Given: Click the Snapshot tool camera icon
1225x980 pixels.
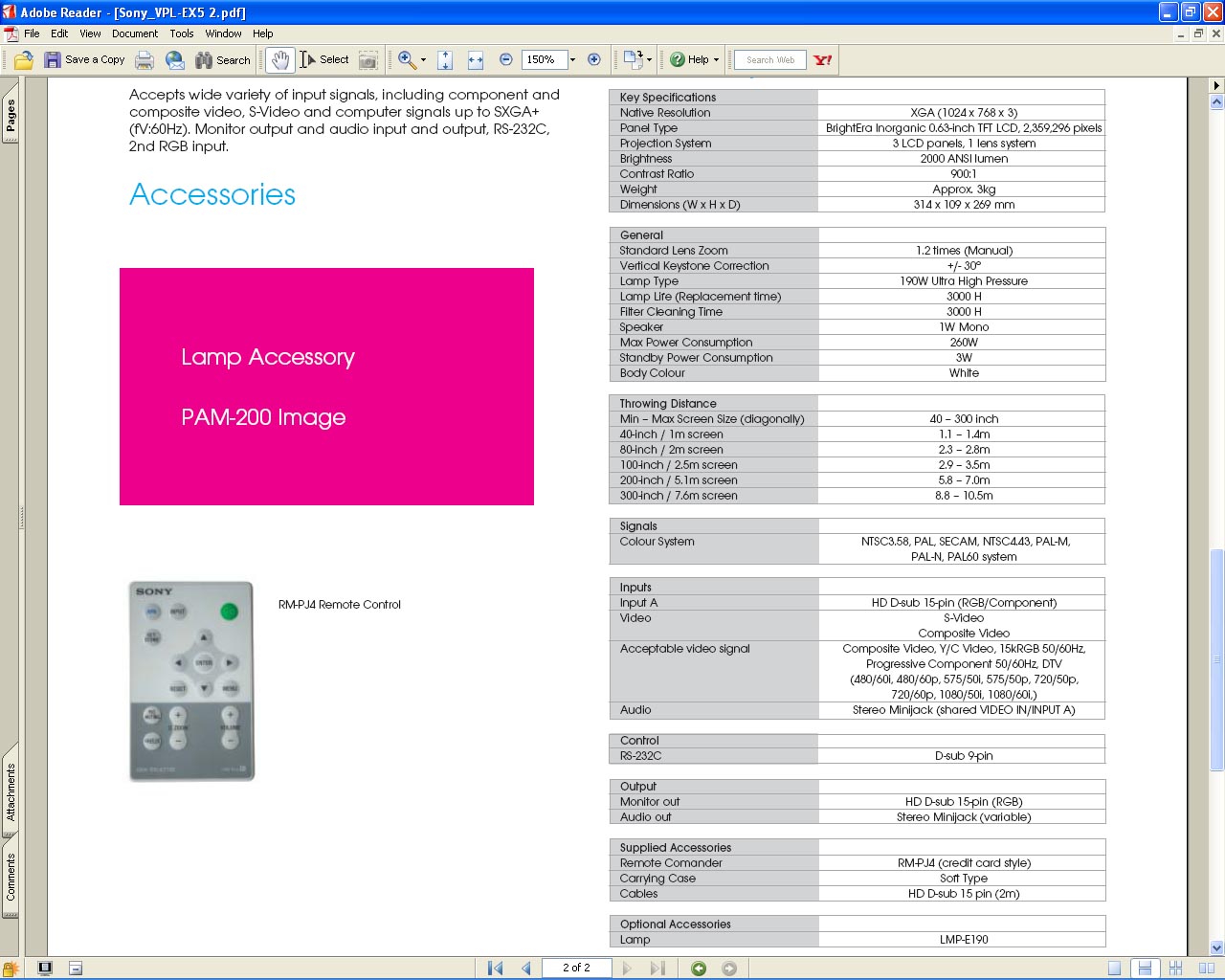Looking at the screenshot, I should coord(367,60).
